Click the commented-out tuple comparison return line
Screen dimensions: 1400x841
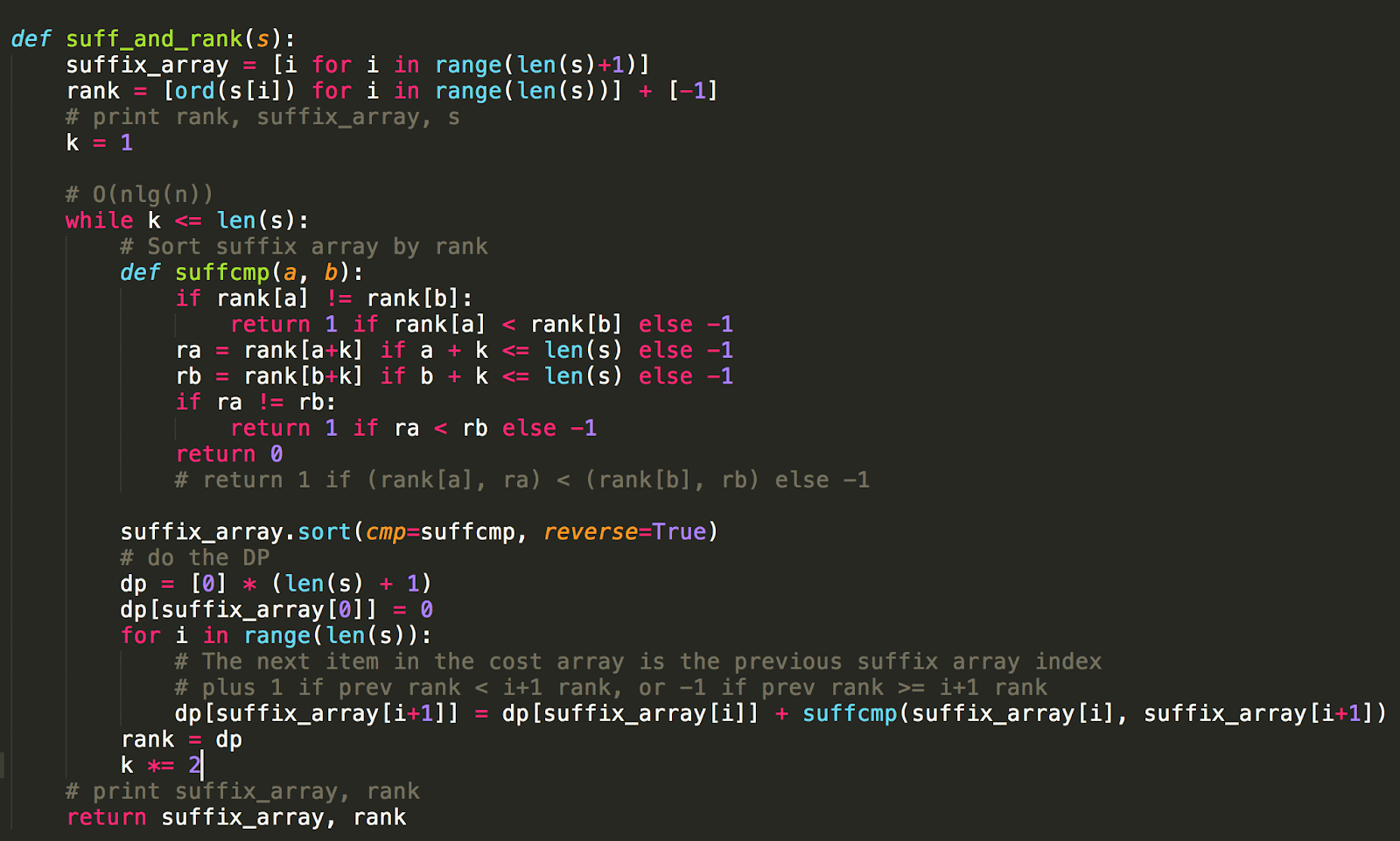click(x=522, y=480)
